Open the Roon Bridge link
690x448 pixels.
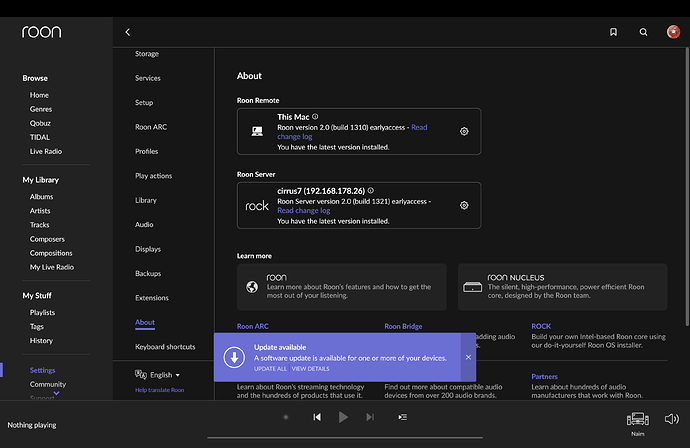[x=403, y=326]
